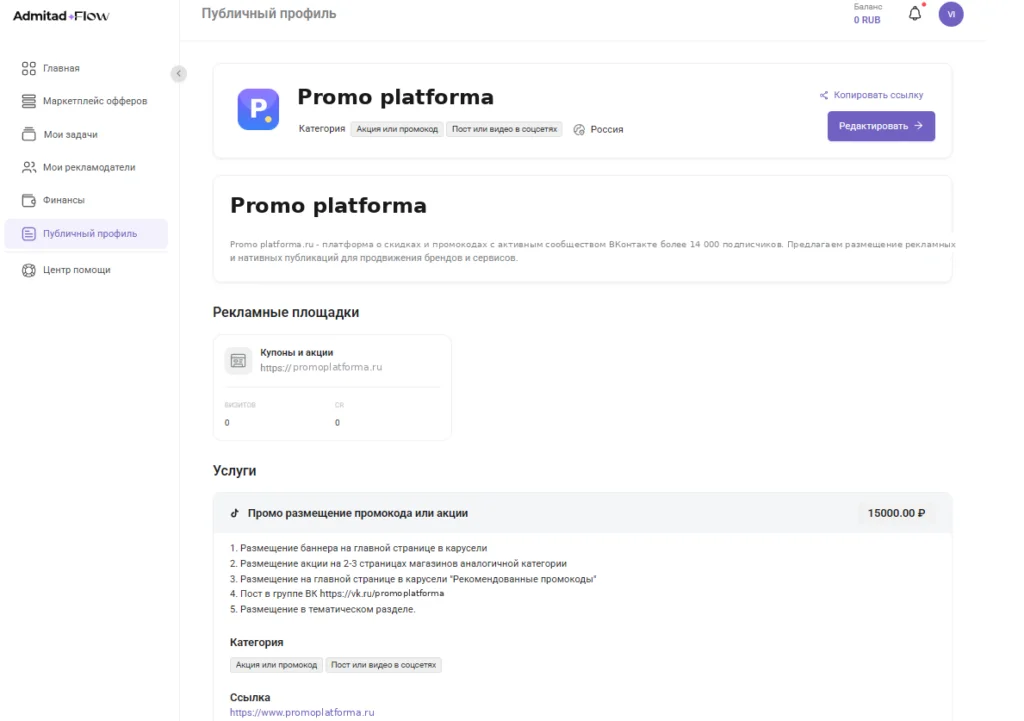Click the Мои задачи tasks icon

pos(29,134)
